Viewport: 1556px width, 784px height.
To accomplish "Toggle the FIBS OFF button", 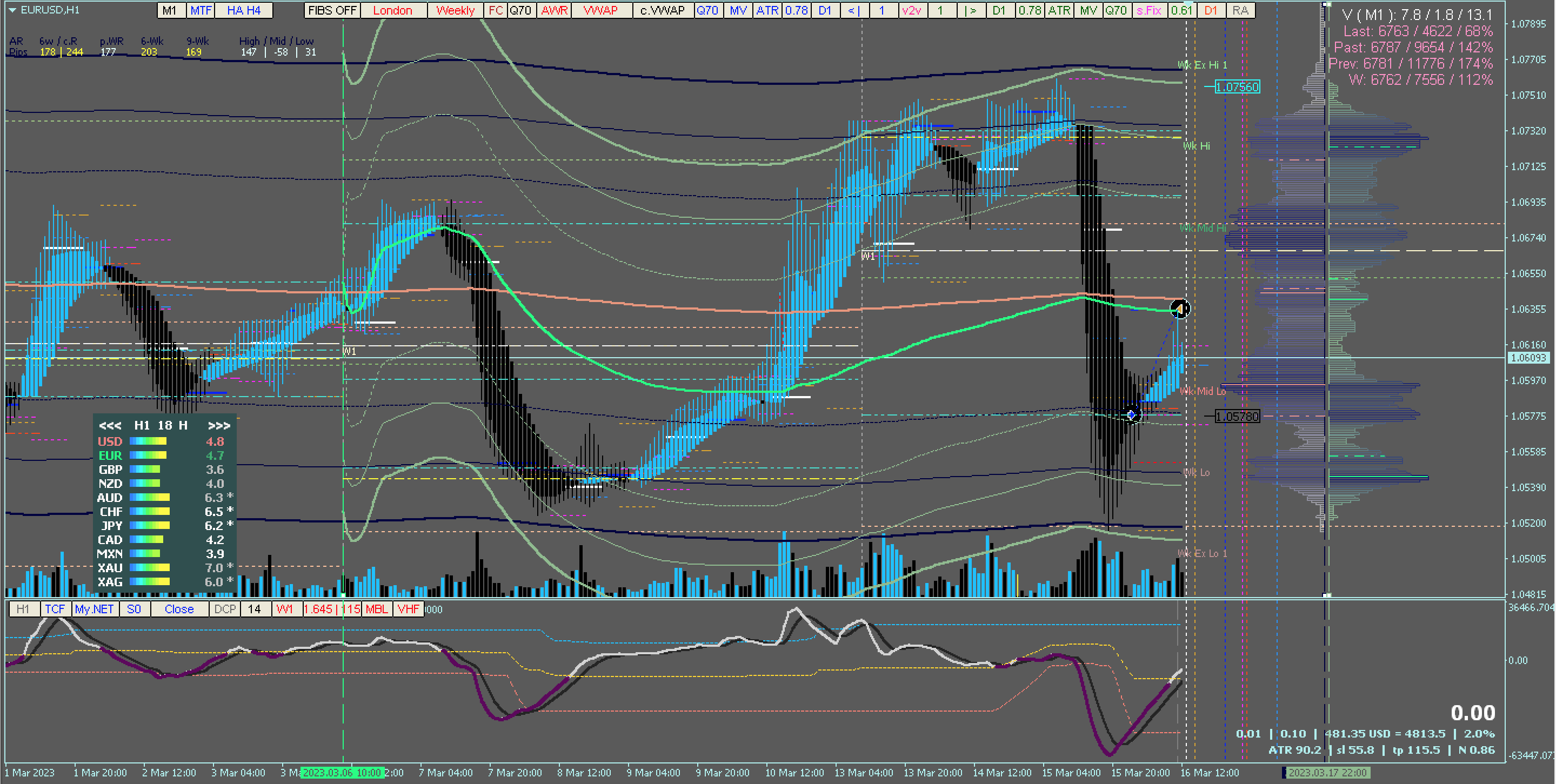I will (x=332, y=10).
